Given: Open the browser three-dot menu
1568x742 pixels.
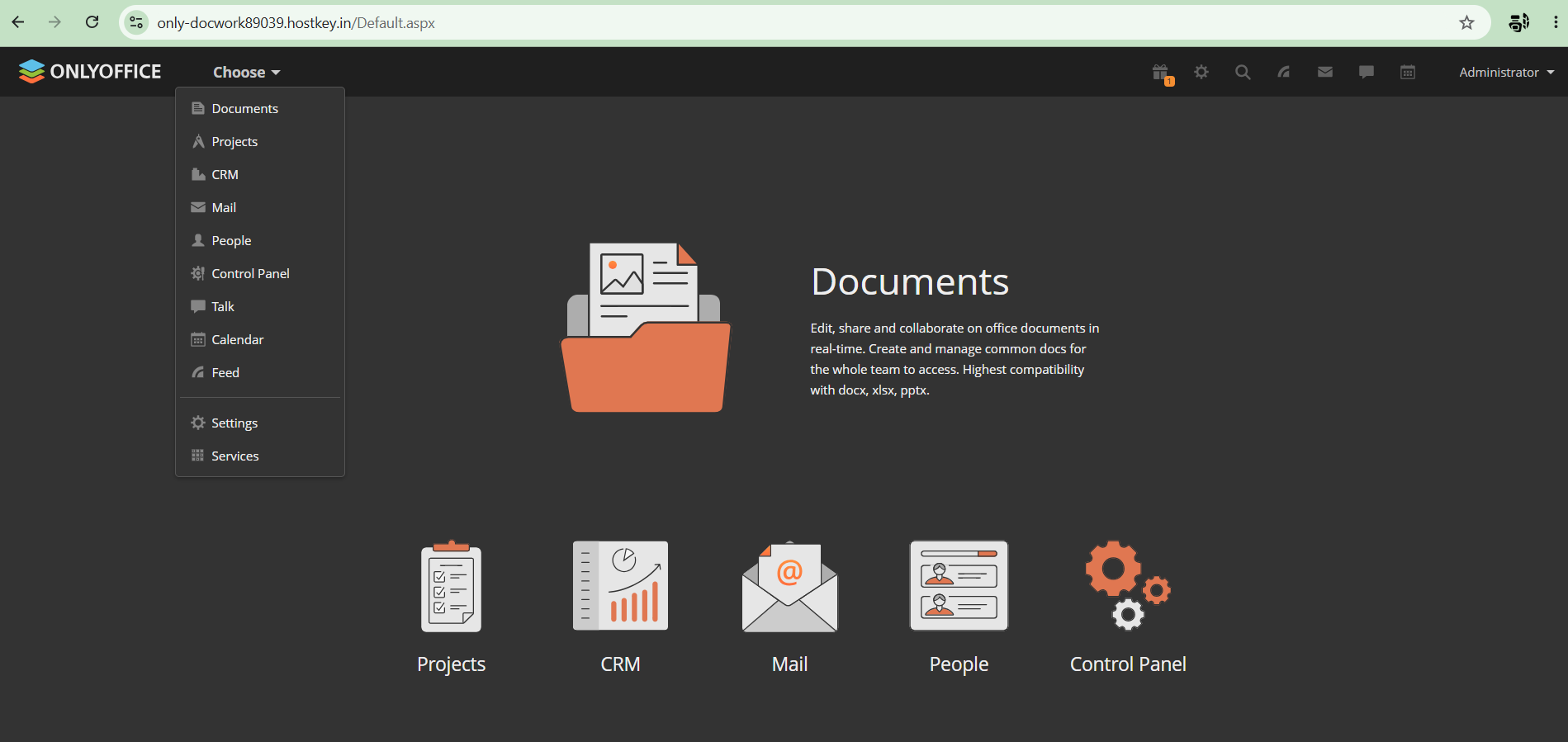Looking at the screenshot, I should (x=1556, y=22).
